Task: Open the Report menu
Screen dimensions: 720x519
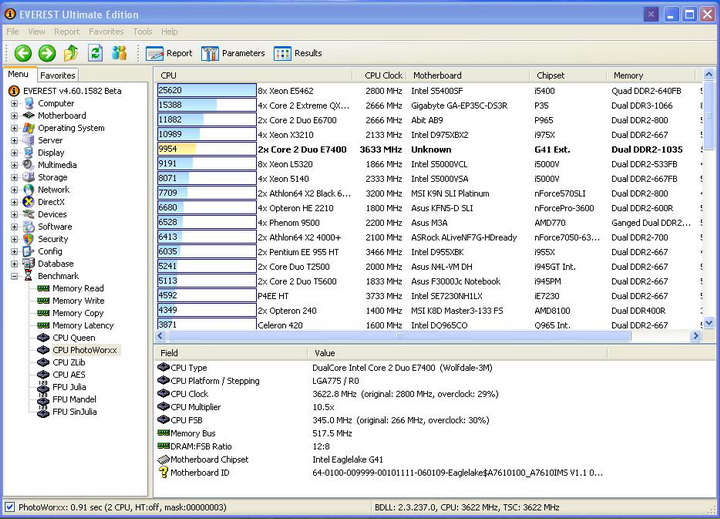Action: pos(67,32)
